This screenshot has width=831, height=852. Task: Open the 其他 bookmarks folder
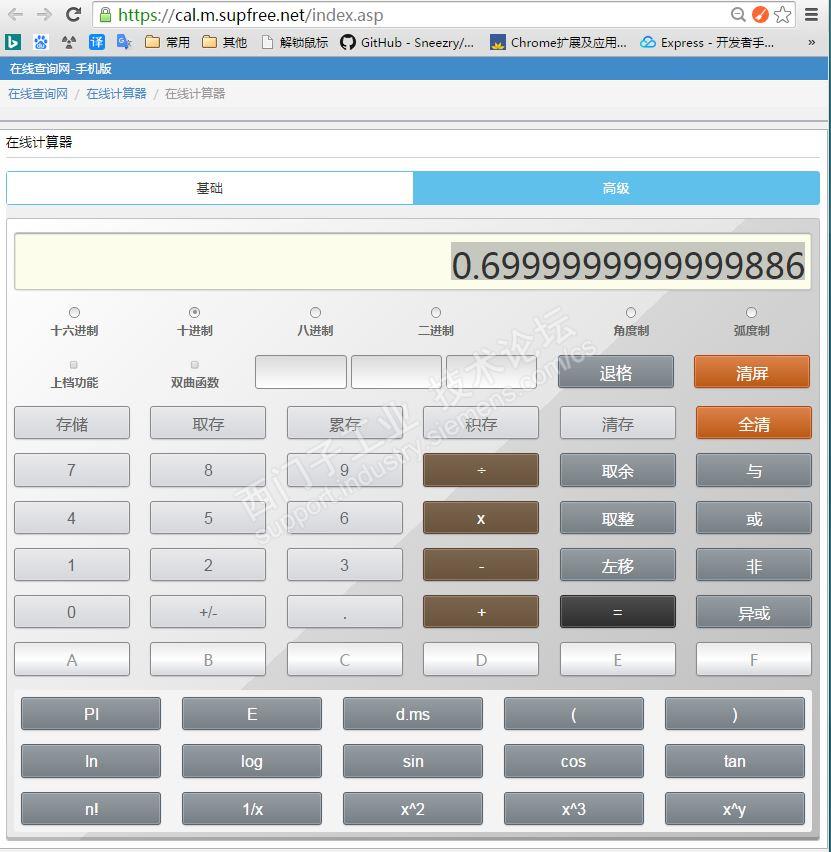coord(224,42)
